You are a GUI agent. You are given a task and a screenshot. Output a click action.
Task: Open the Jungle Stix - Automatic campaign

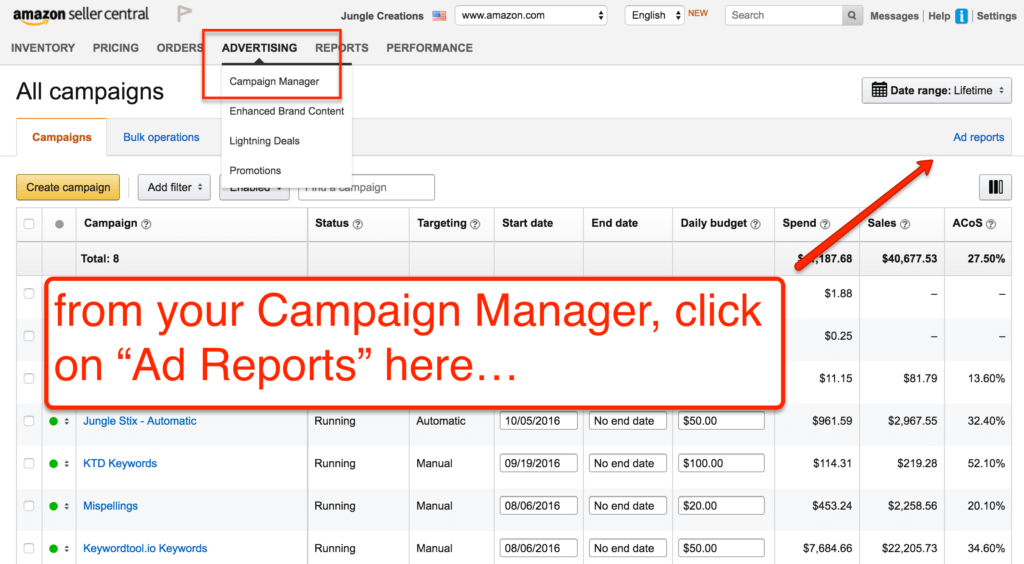[140, 421]
